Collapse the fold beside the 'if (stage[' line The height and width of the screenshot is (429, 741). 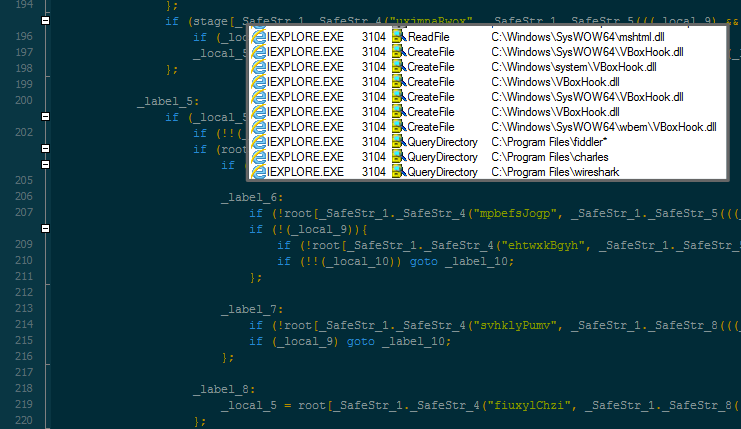(x=45, y=21)
